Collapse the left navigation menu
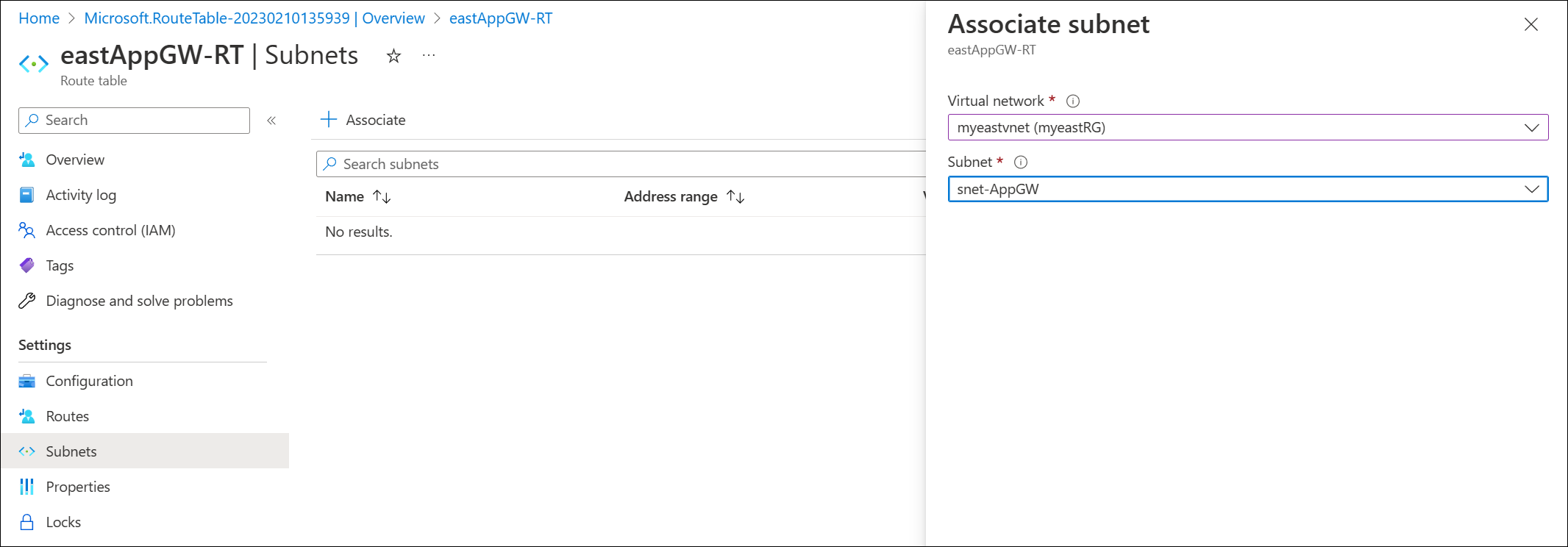The height and width of the screenshot is (547, 1568). [271, 121]
